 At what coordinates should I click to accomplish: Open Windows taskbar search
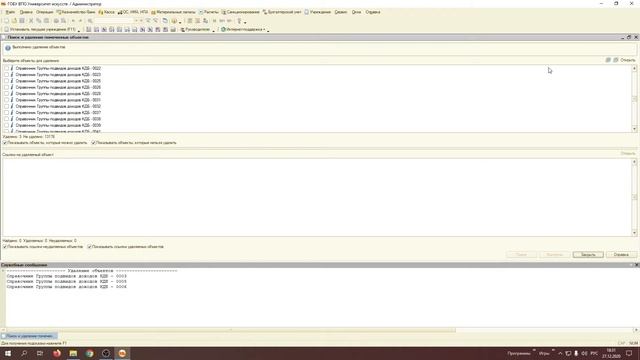24,353
